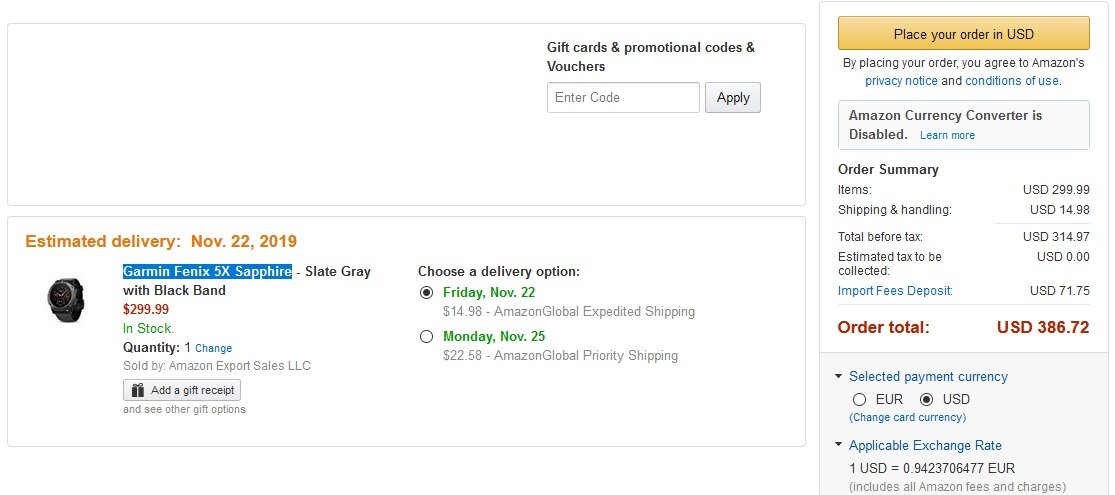Click the Change card currency link

pyautogui.click(x=909, y=417)
